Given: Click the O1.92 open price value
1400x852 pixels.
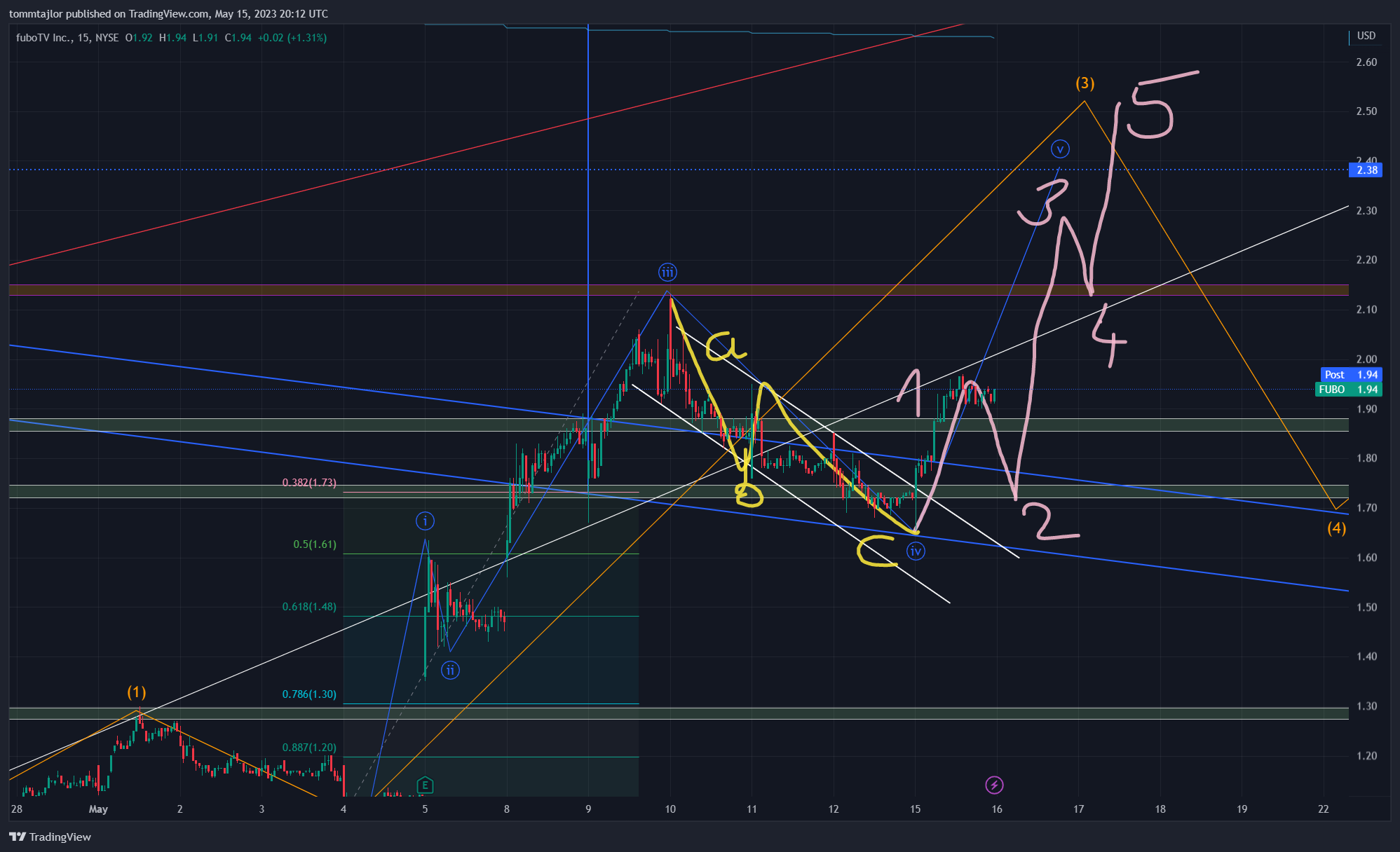Looking at the screenshot, I should click(139, 38).
